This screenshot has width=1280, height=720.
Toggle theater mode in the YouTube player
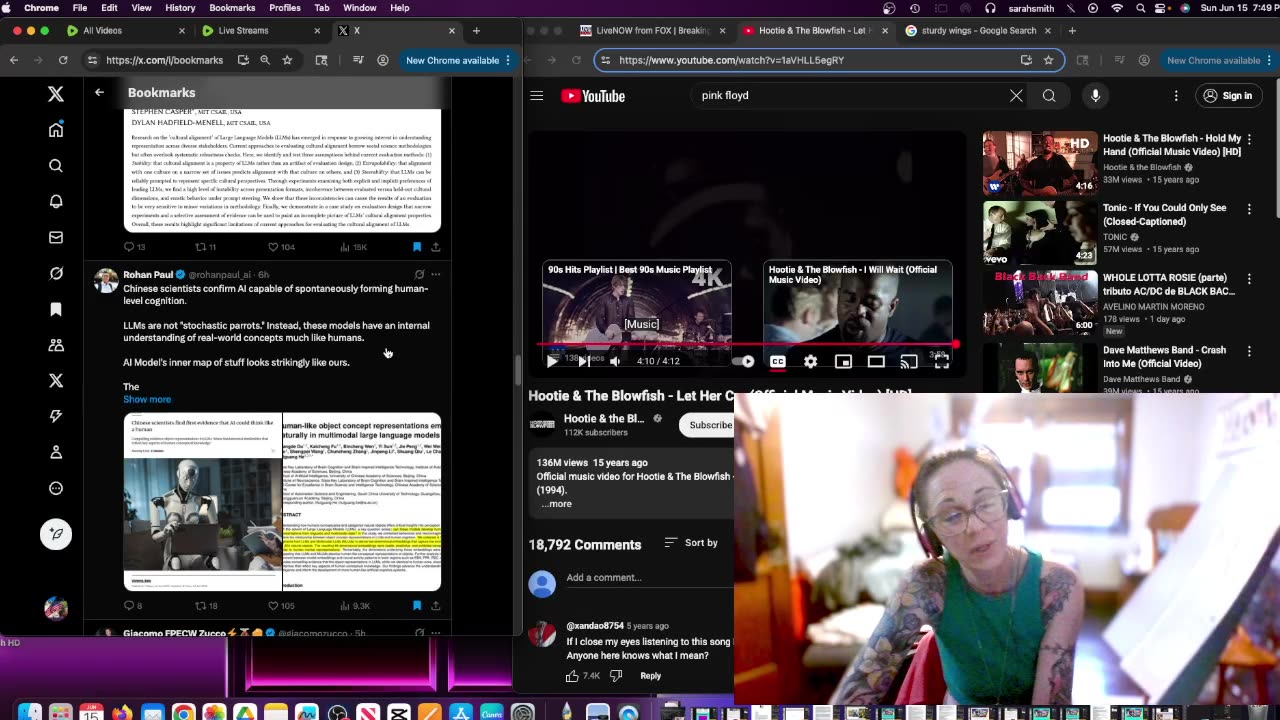876,362
